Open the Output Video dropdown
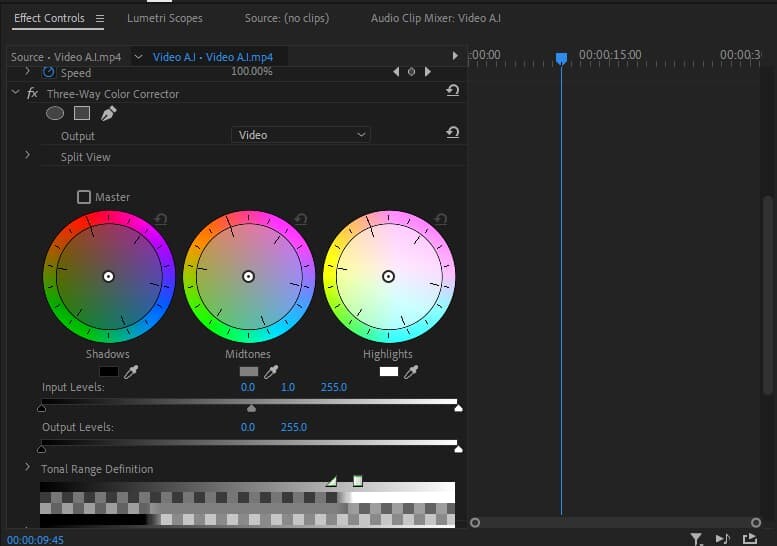This screenshot has height=546, width=777. 301,134
